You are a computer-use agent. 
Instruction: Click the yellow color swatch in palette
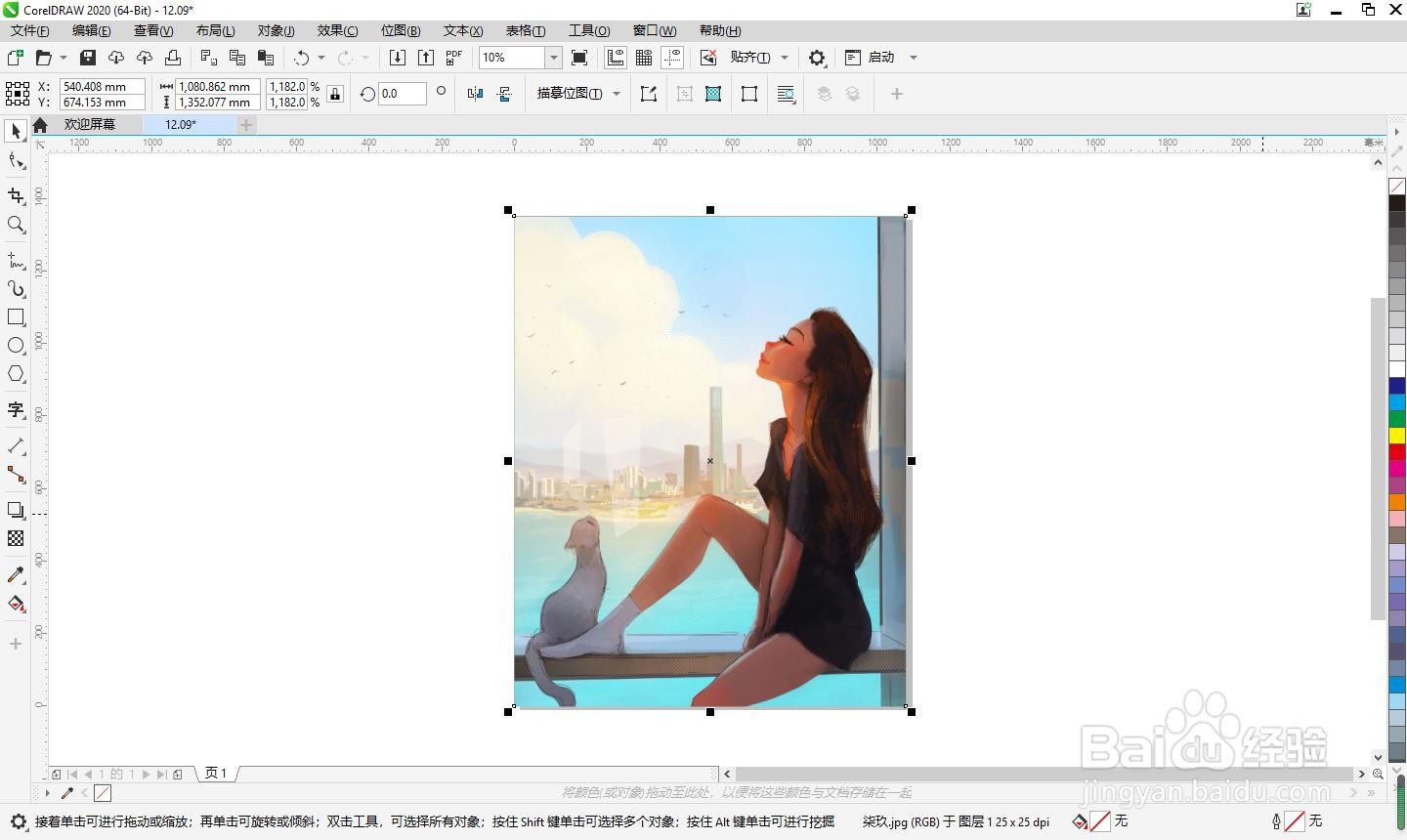[x=1397, y=436]
